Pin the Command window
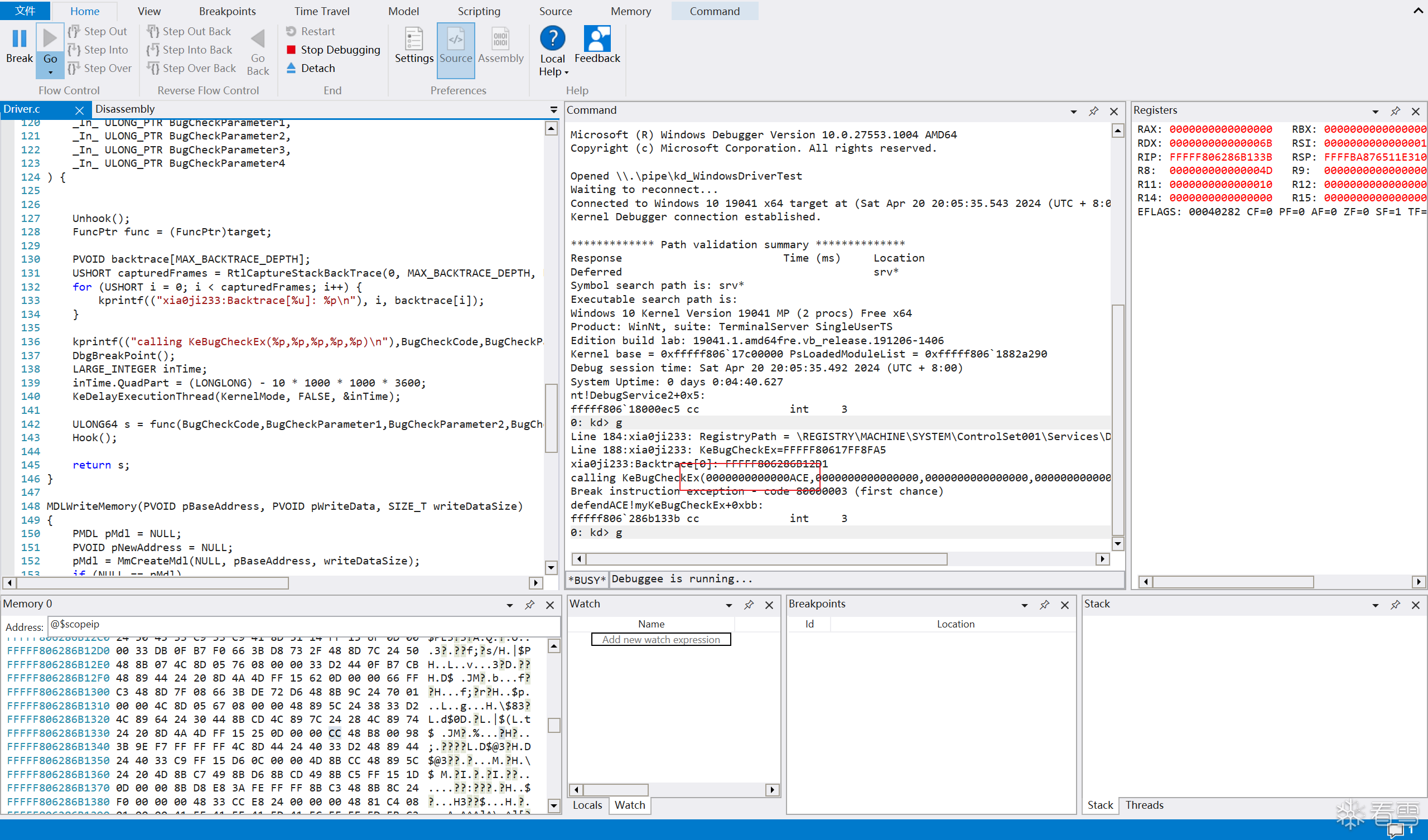Screen dimensions: 1428x840 tap(1093, 111)
